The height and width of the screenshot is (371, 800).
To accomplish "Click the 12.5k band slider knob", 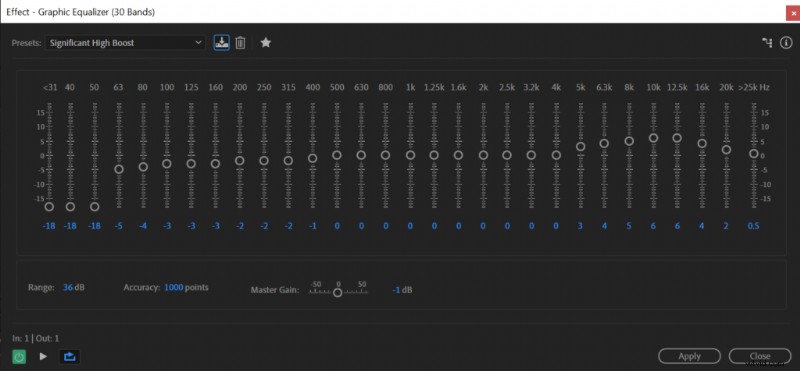I will tap(677, 138).
